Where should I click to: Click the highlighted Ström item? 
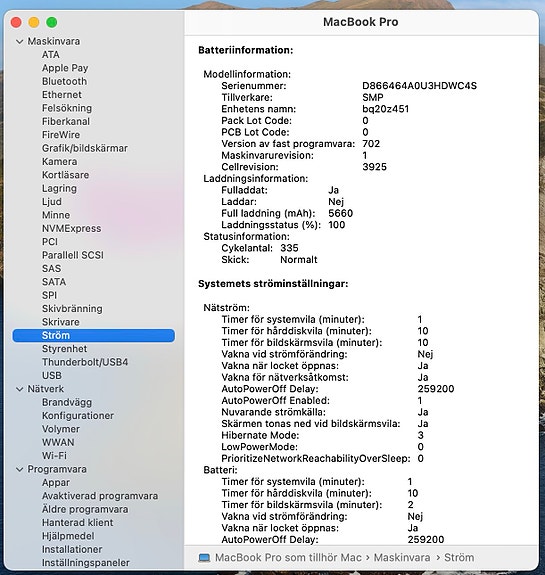click(94, 336)
